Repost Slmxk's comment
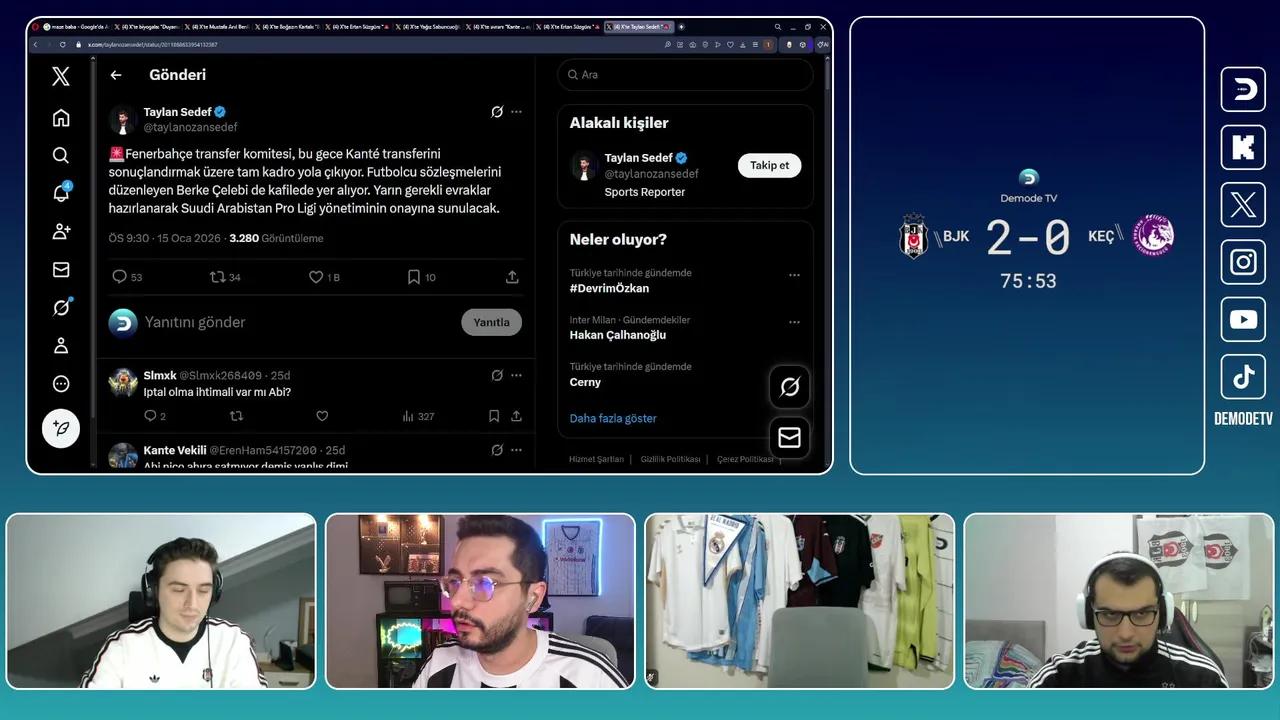Viewport: 1280px width, 720px height. coord(237,416)
